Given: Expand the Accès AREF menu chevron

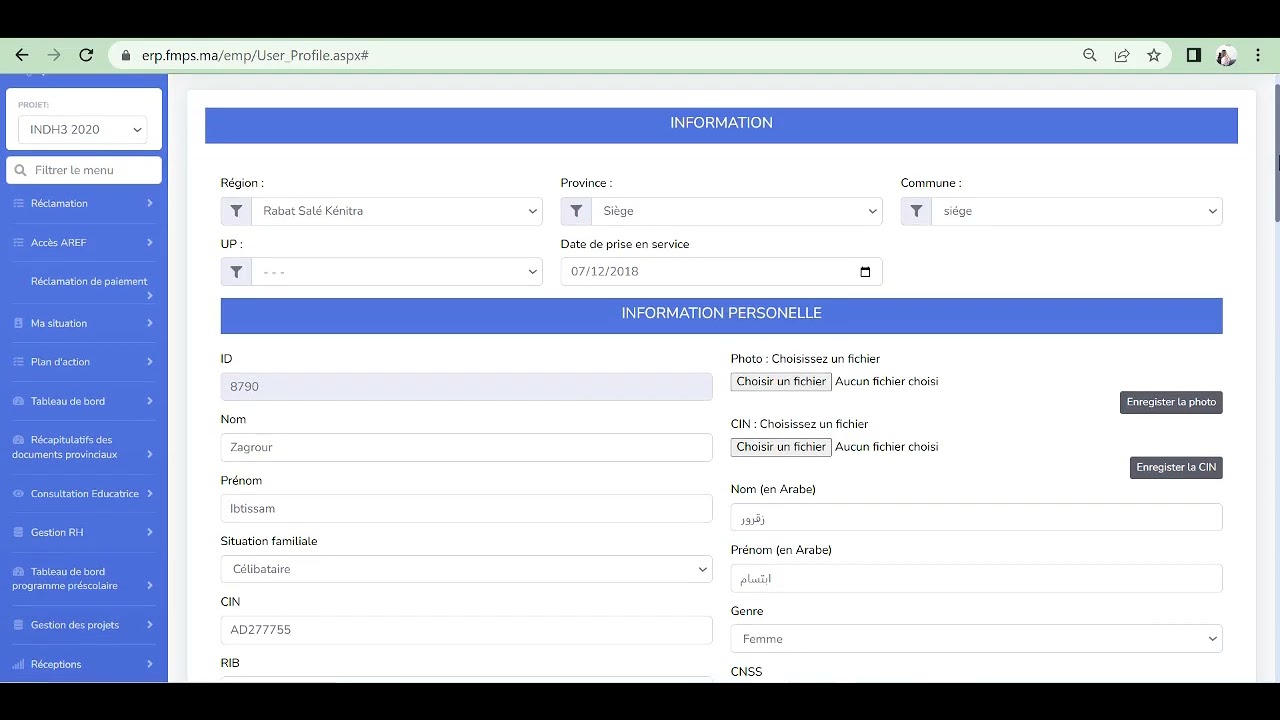Looking at the screenshot, I should pos(150,242).
